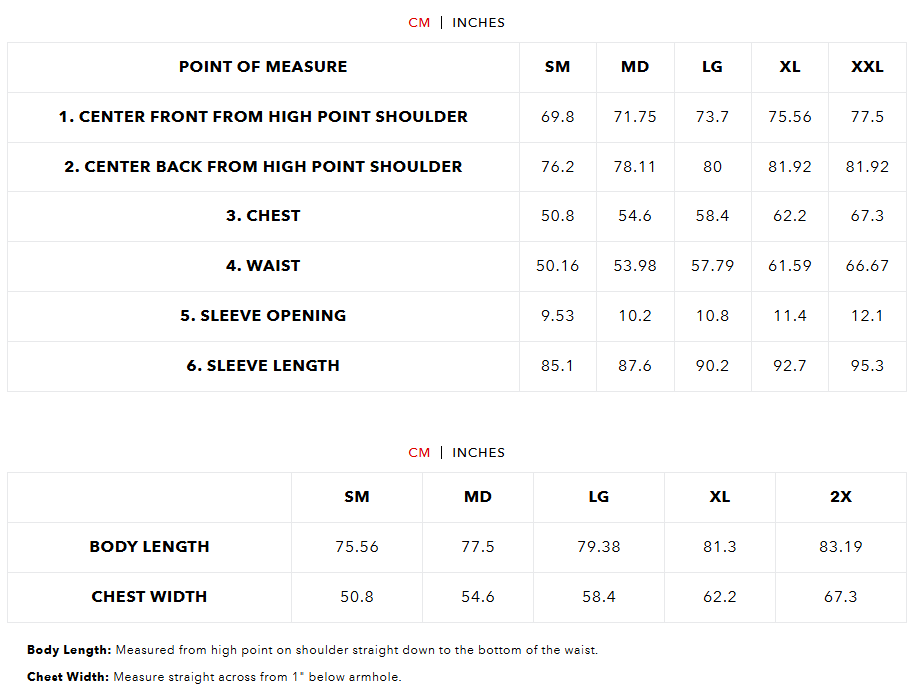Select the 6. SLEEVE LENGTH row label
This screenshot has height=696, width=916.
pyautogui.click(x=263, y=366)
